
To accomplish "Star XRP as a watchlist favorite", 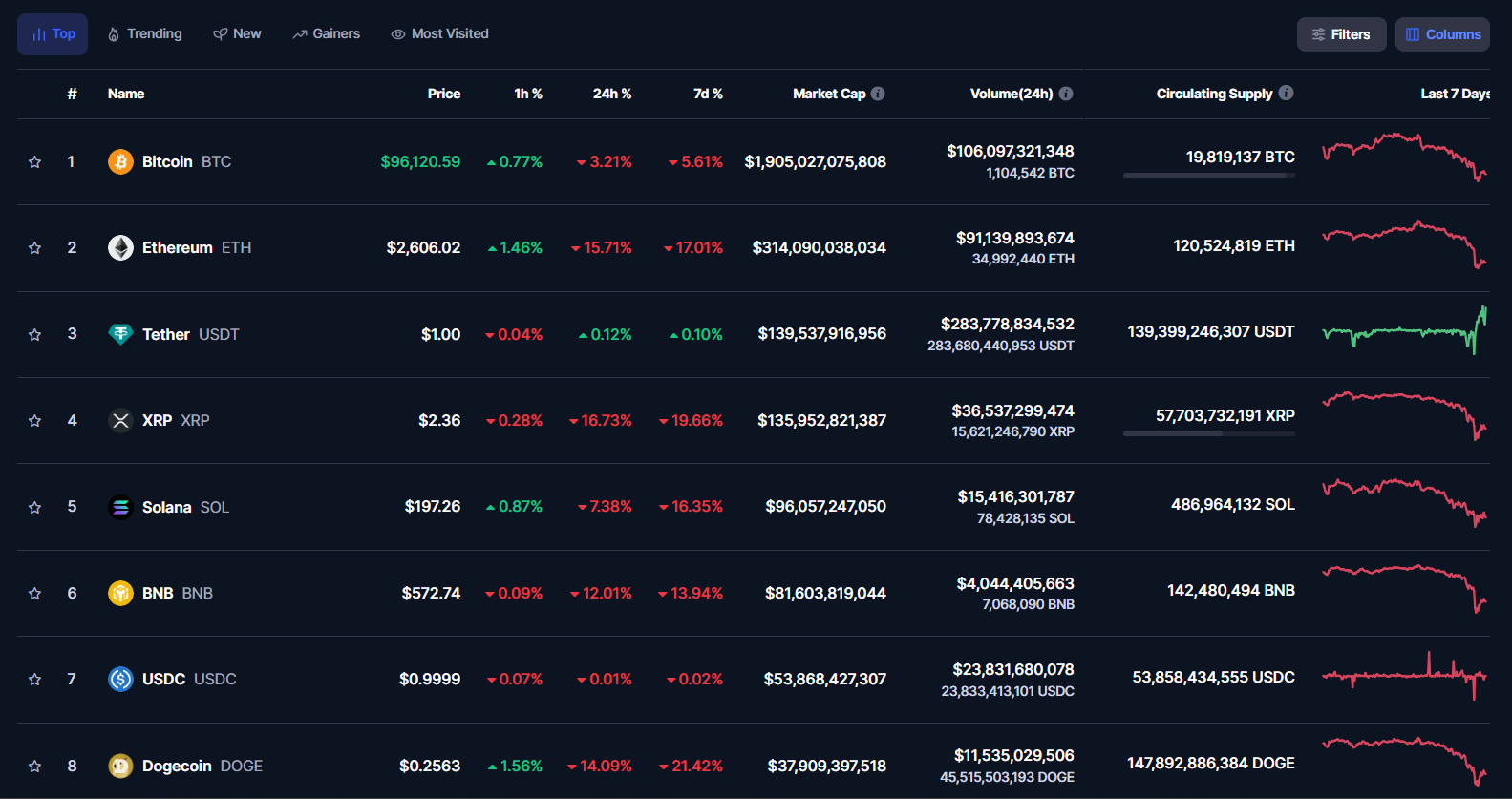I will (x=34, y=421).
